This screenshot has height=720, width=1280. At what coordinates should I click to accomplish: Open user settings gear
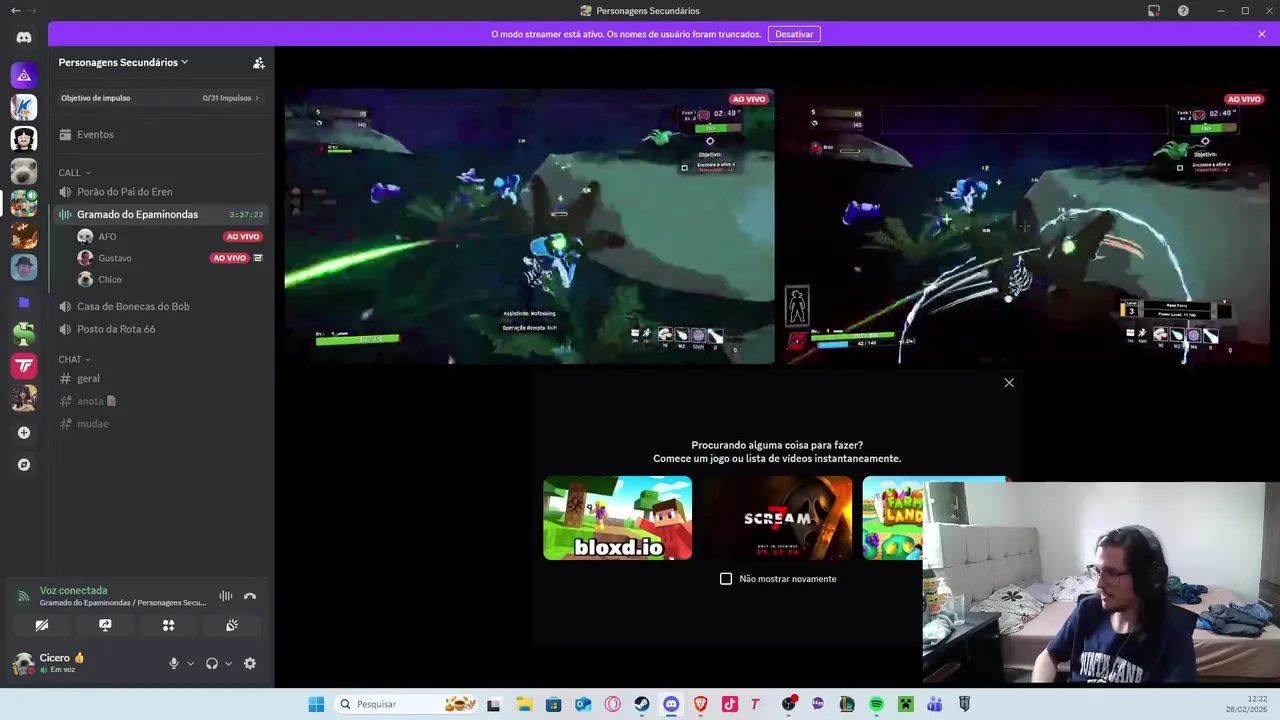point(250,663)
